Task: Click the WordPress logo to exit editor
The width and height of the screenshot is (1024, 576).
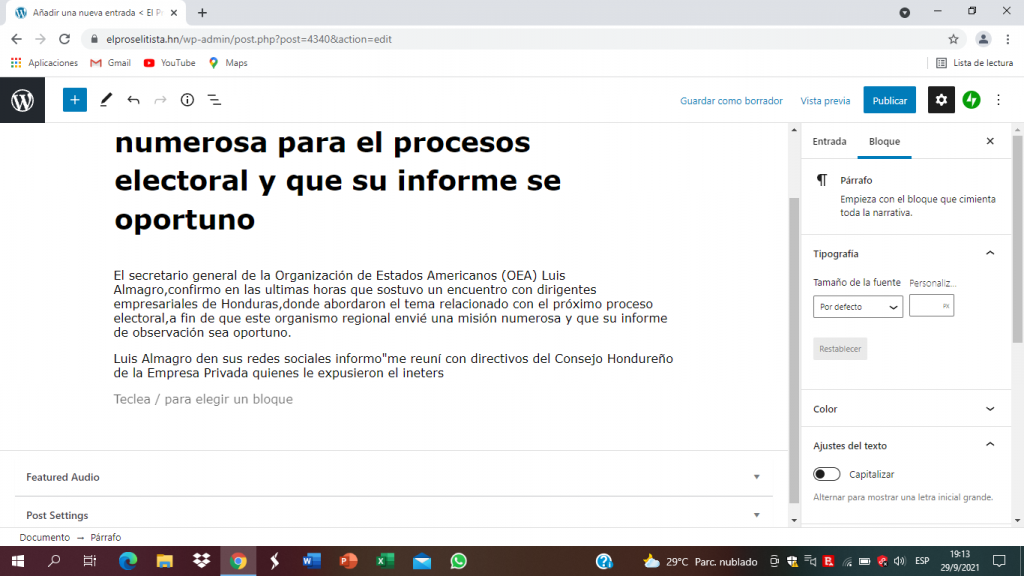Action: tap(22, 100)
